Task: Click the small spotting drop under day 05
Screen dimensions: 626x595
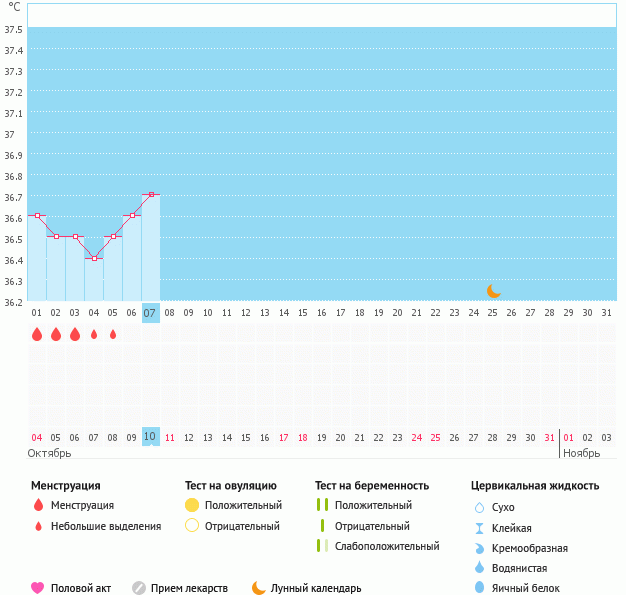Action: tap(113, 334)
